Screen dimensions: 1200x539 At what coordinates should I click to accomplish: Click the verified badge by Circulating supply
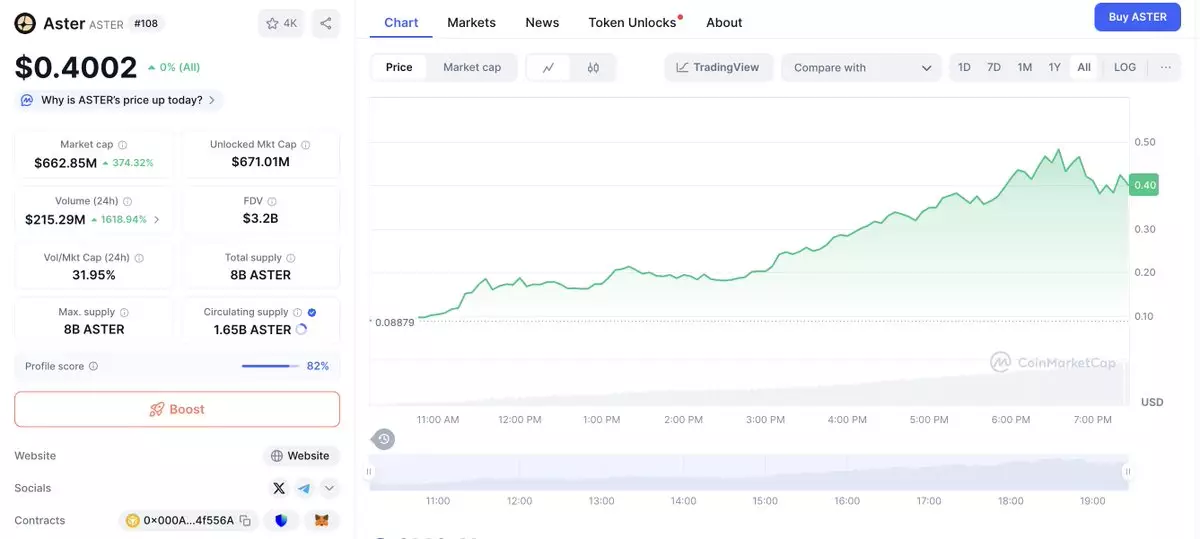tap(312, 312)
